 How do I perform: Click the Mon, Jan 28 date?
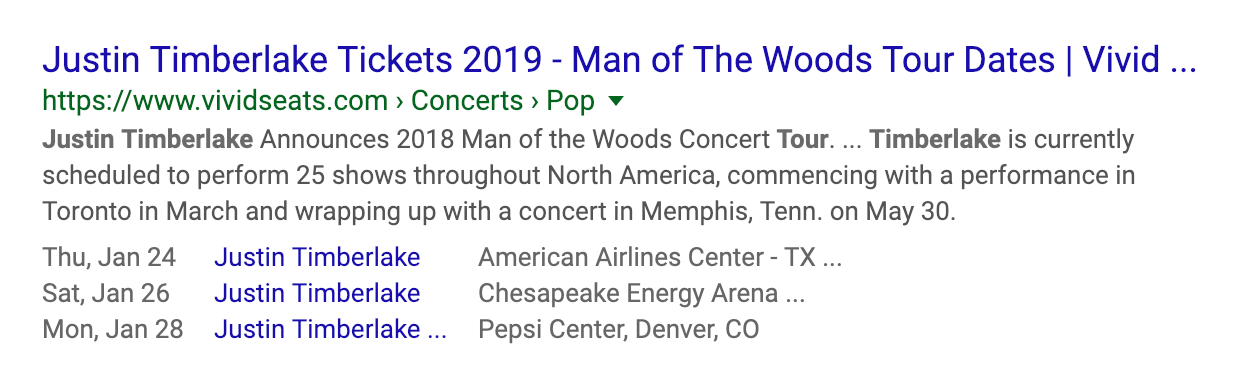(x=113, y=329)
